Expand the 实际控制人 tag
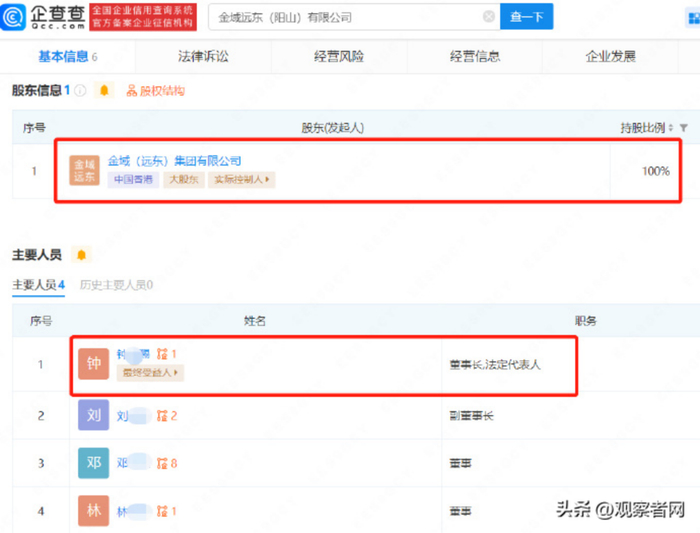The height and width of the screenshot is (533, 700). [x=242, y=179]
